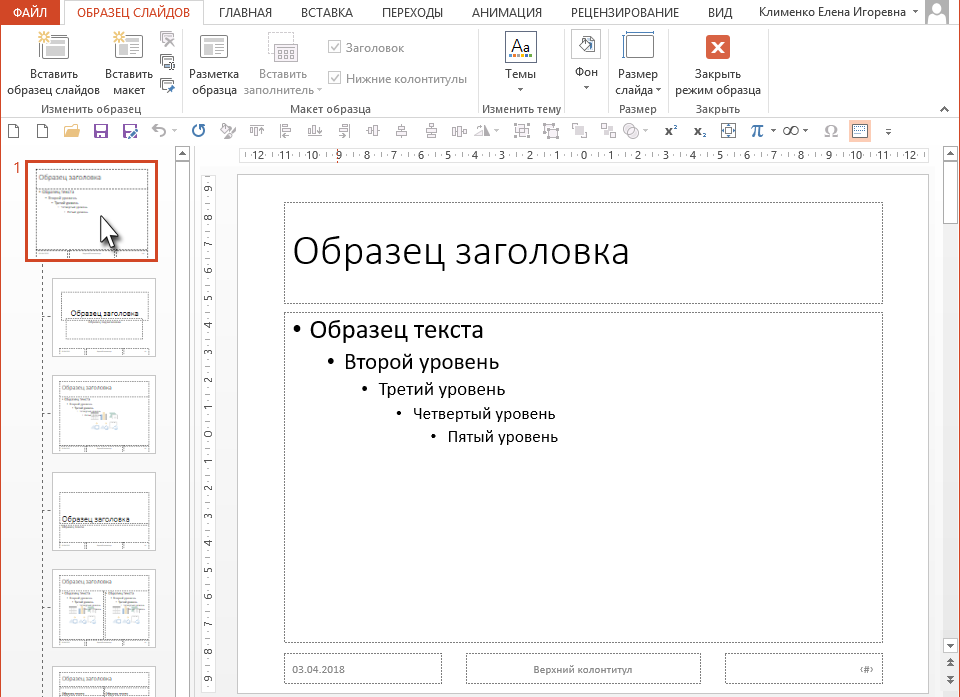The width and height of the screenshot is (960, 697).
Task: Click the Preserve master pin icon
Action: click(x=167, y=85)
